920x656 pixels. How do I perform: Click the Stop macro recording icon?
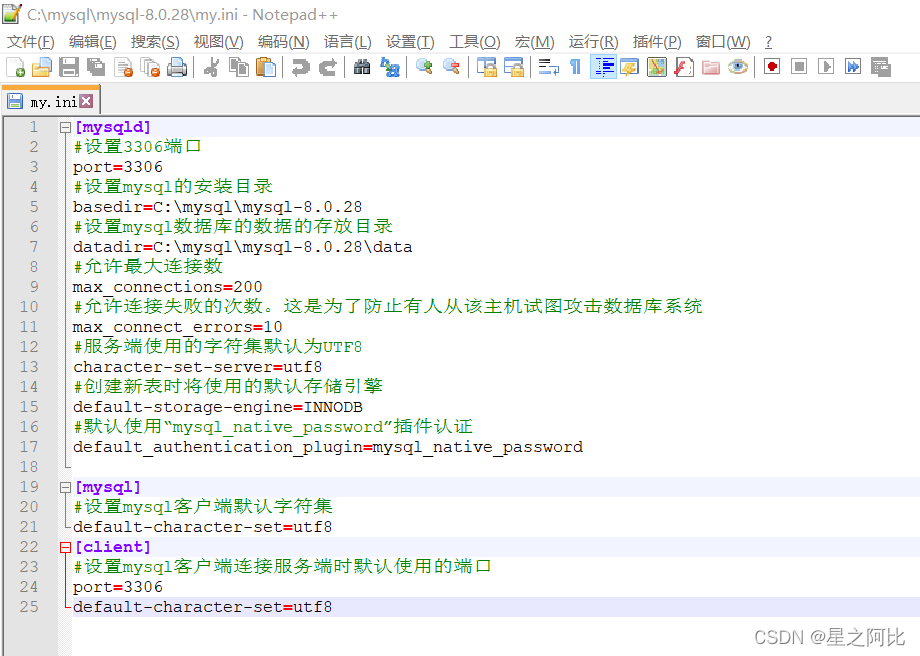pyautogui.click(x=799, y=67)
